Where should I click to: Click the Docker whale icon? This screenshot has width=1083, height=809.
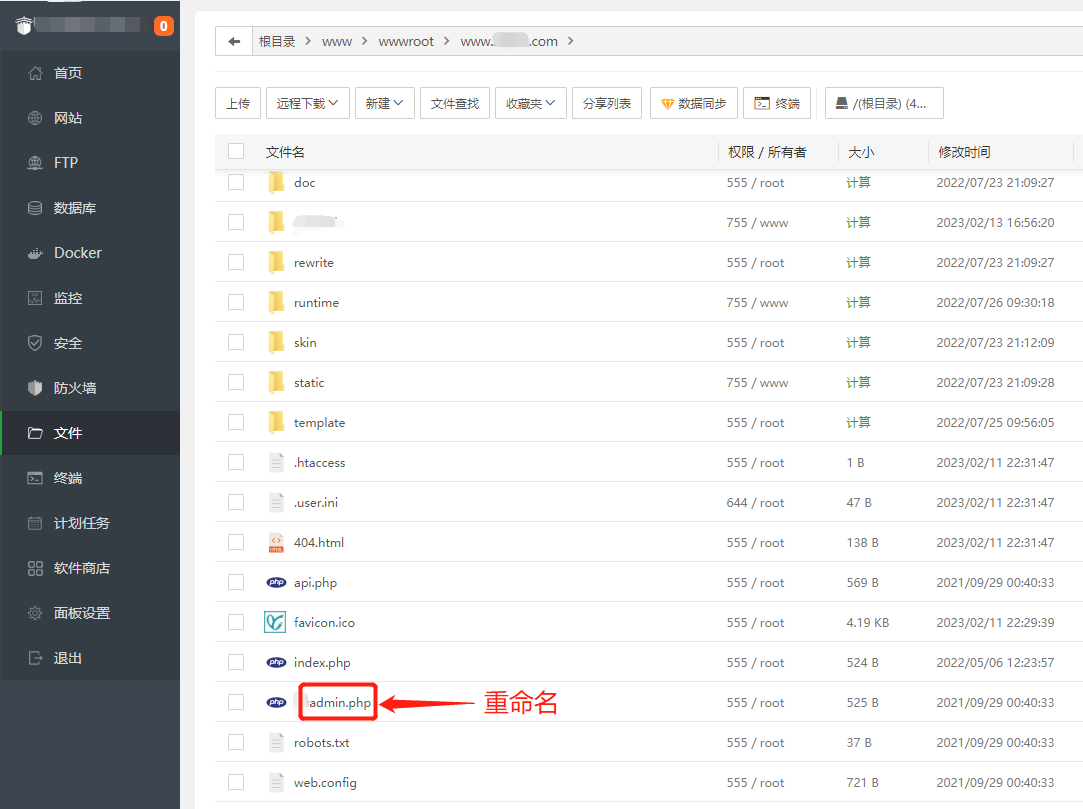(x=35, y=254)
